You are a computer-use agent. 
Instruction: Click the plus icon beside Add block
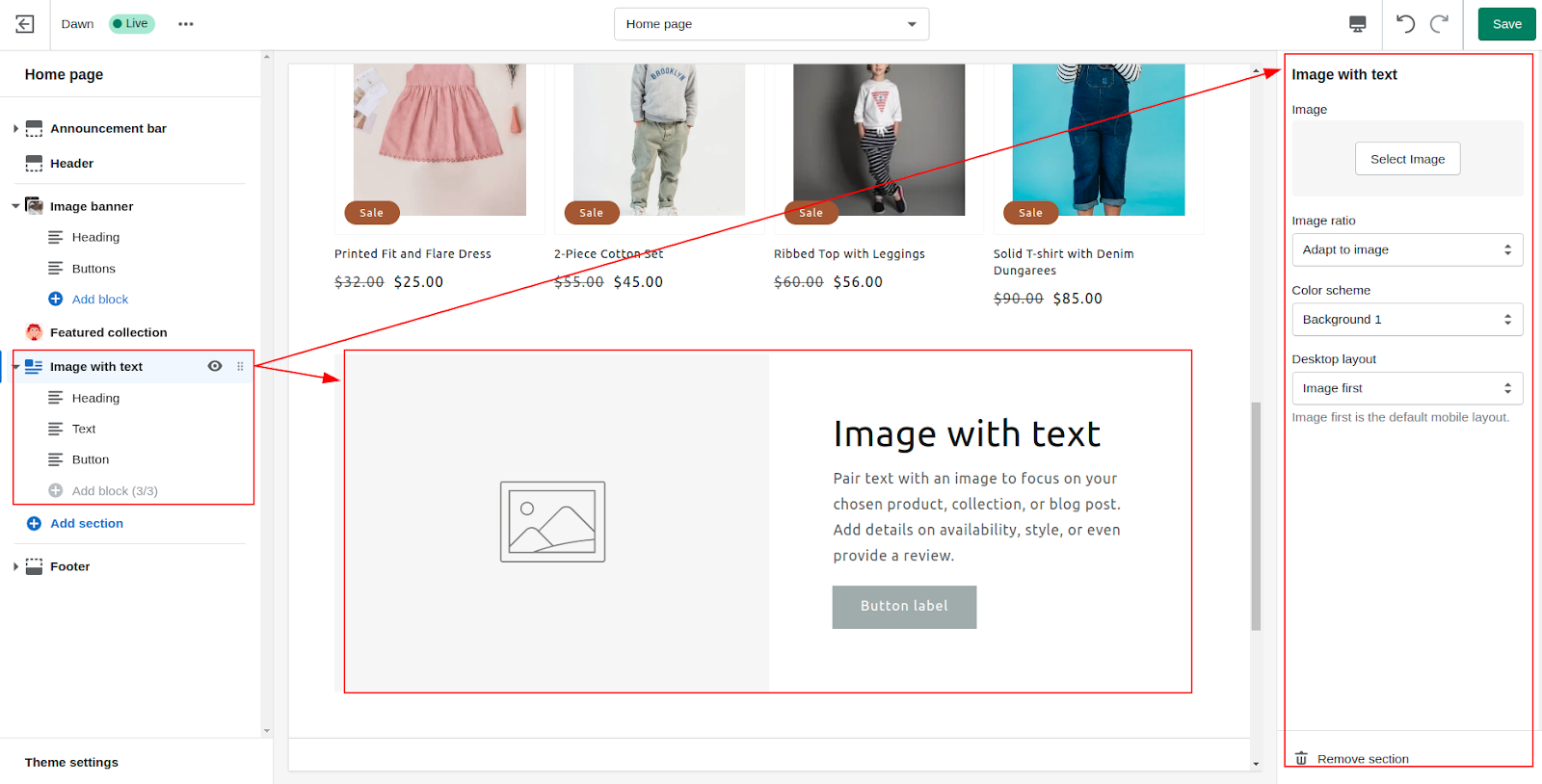[x=56, y=299]
